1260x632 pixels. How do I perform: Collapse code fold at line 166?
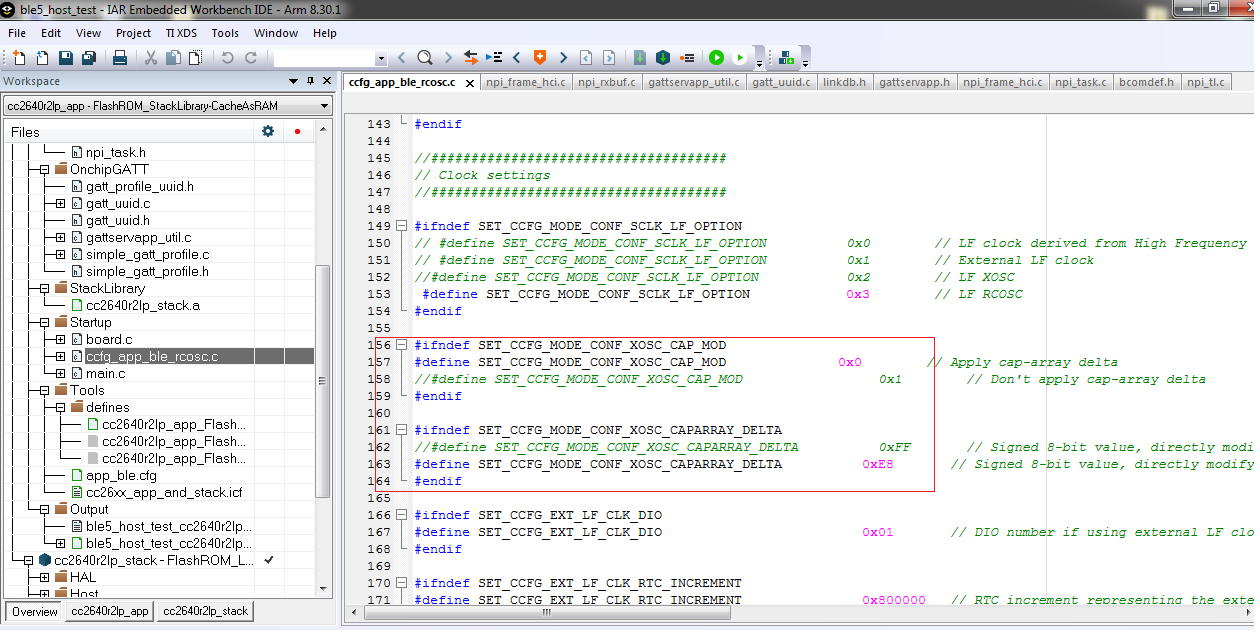pyautogui.click(x=402, y=515)
